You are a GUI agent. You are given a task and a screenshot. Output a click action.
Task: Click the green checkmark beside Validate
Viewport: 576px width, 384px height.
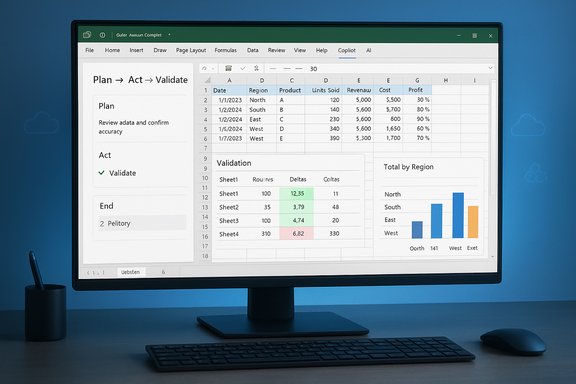click(102, 172)
